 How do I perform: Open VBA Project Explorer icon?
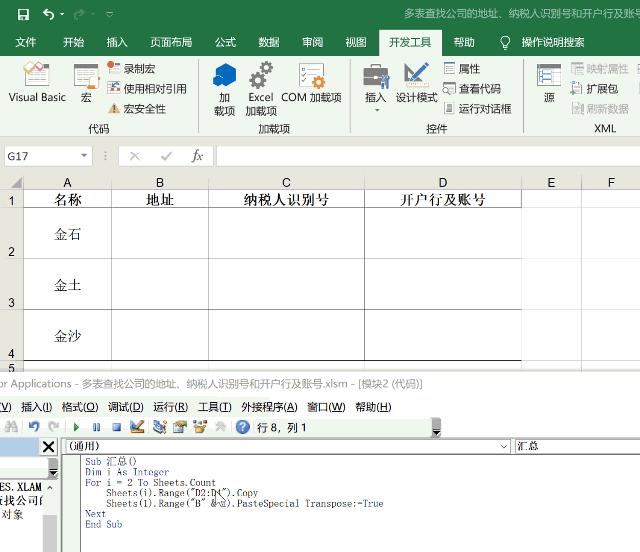coord(160,427)
